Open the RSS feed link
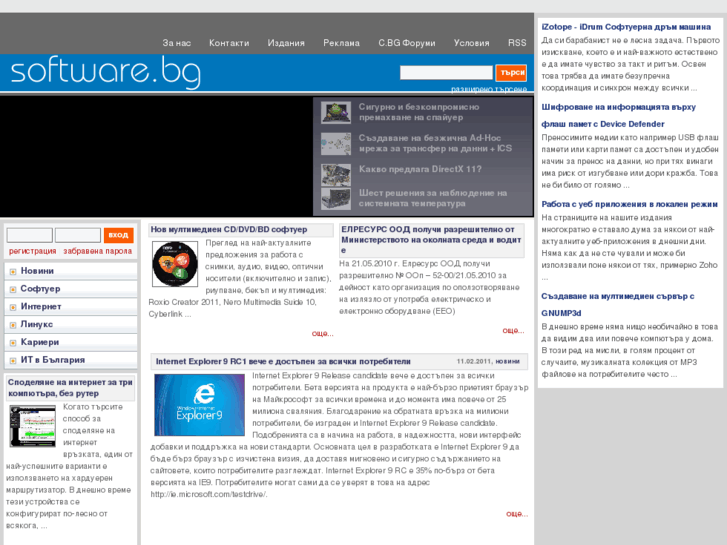The height and width of the screenshot is (545, 727). pyautogui.click(x=517, y=43)
